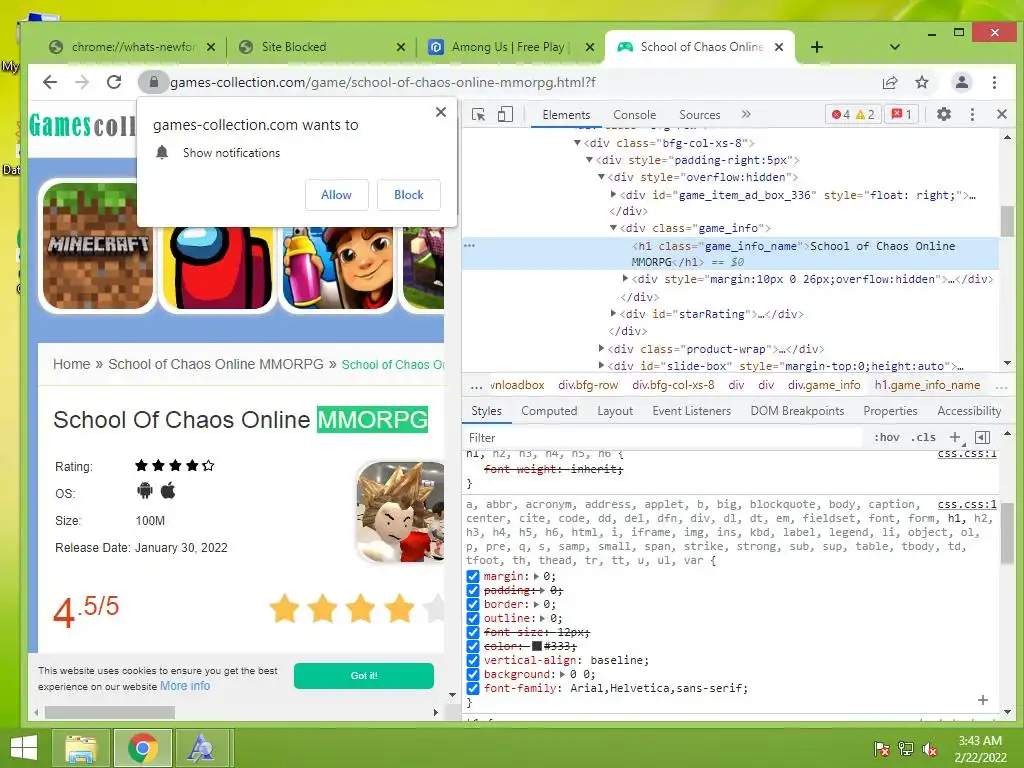Expand the starRating div node
Image resolution: width=1024 pixels, height=768 pixels.
tap(613, 313)
